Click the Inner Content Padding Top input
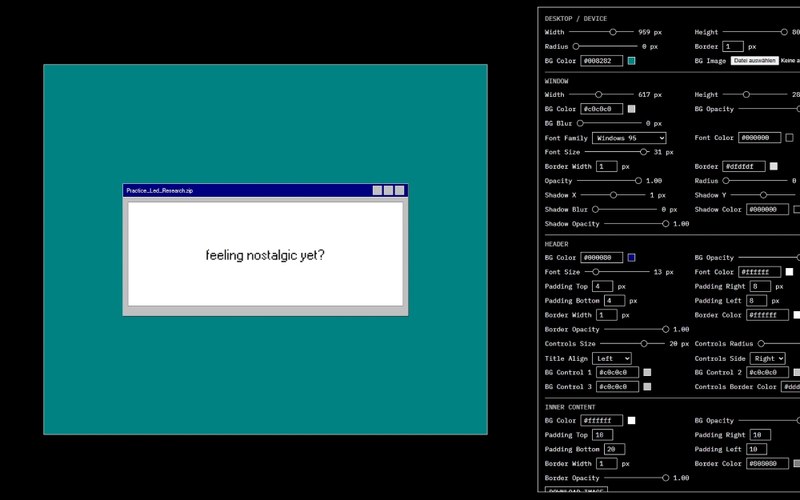The image size is (800, 500). pyautogui.click(x=603, y=435)
